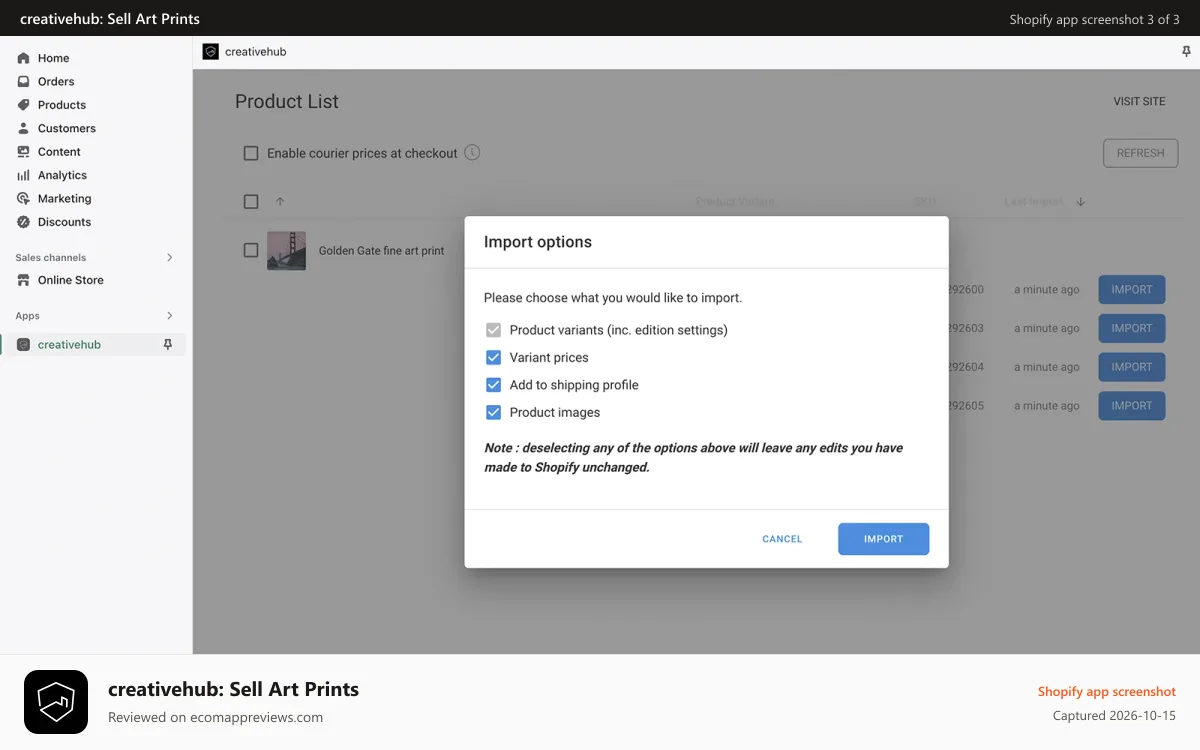Sort by Last Import down arrow
This screenshot has width=1200, height=750.
[x=1081, y=202]
